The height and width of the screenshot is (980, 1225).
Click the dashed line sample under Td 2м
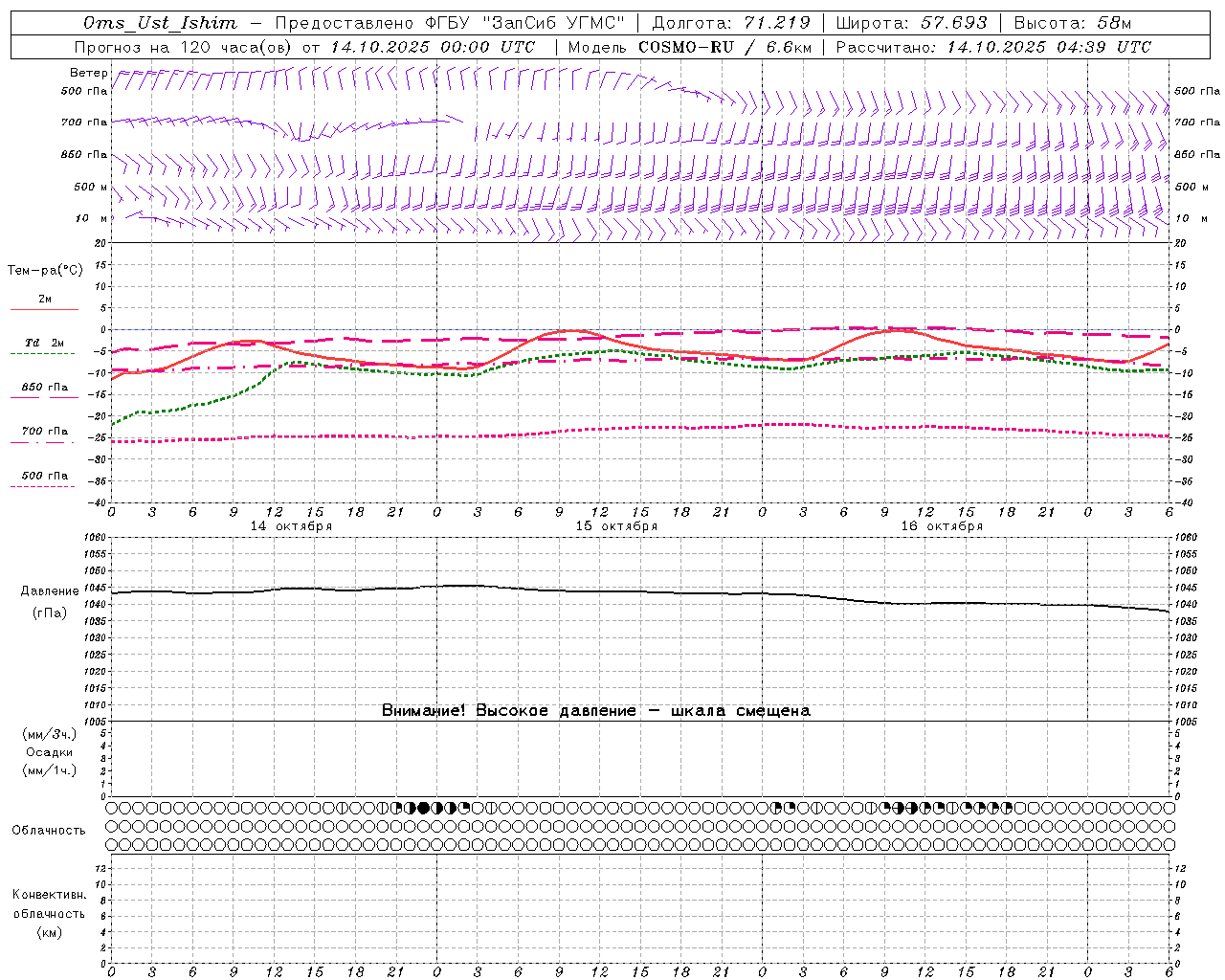(x=42, y=354)
